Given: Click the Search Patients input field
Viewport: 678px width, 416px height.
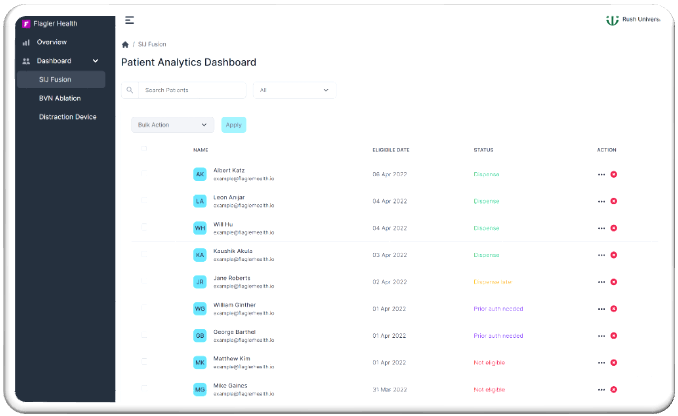Looking at the screenshot, I should pos(192,90).
